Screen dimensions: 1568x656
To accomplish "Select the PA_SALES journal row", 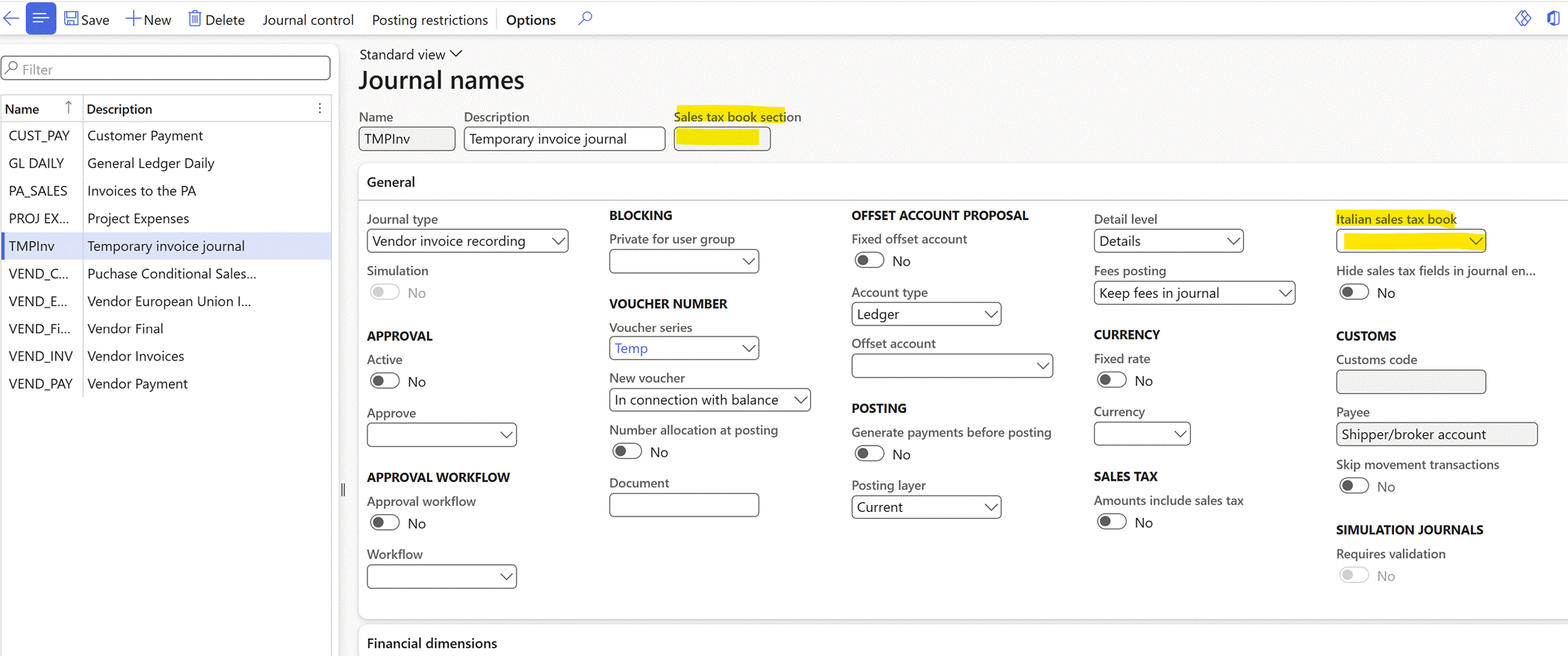I will coord(166,191).
